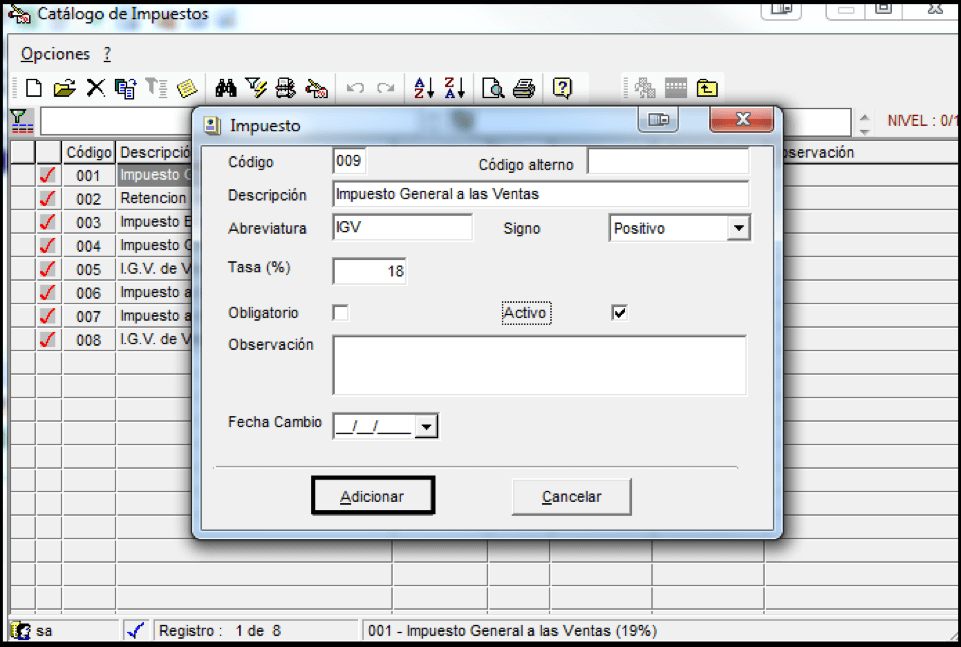
Task: Search with the binoculars icon
Action: click(x=226, y=88)
